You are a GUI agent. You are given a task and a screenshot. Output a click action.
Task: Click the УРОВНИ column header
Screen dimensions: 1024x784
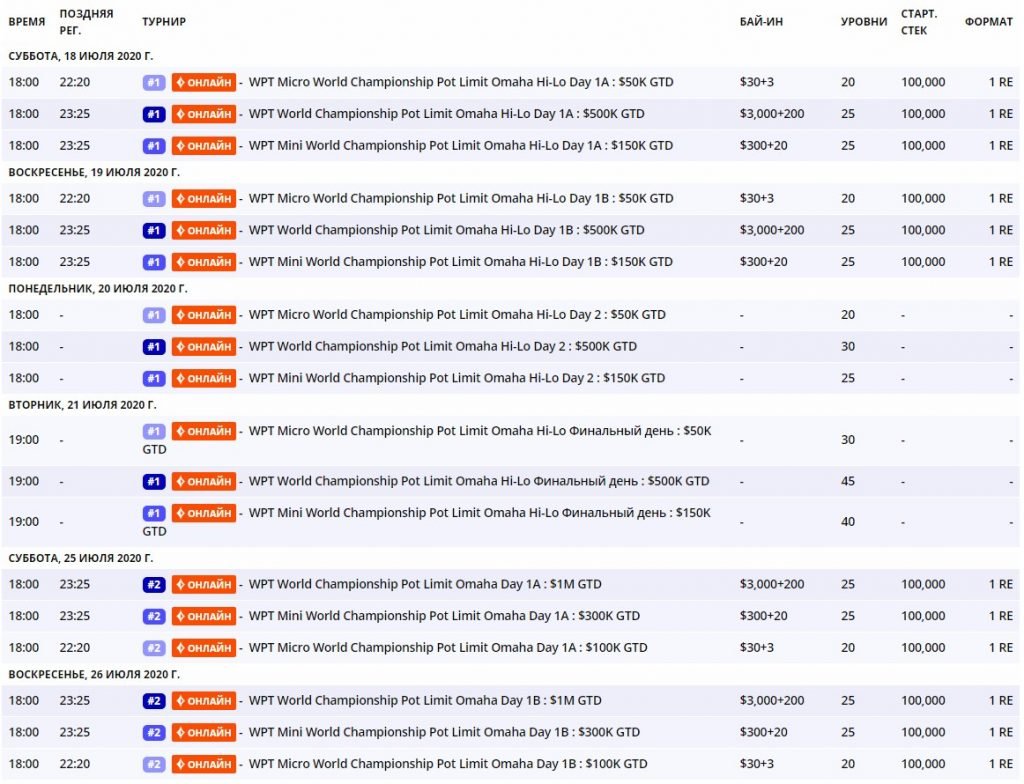tap(863, 22)
